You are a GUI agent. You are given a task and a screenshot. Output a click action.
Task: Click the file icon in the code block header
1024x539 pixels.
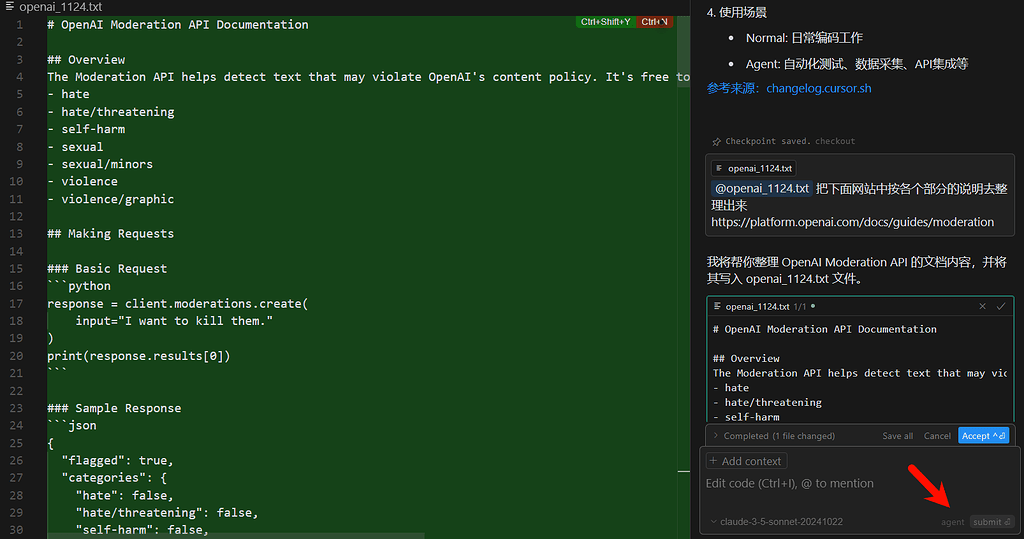coord(717,306)
